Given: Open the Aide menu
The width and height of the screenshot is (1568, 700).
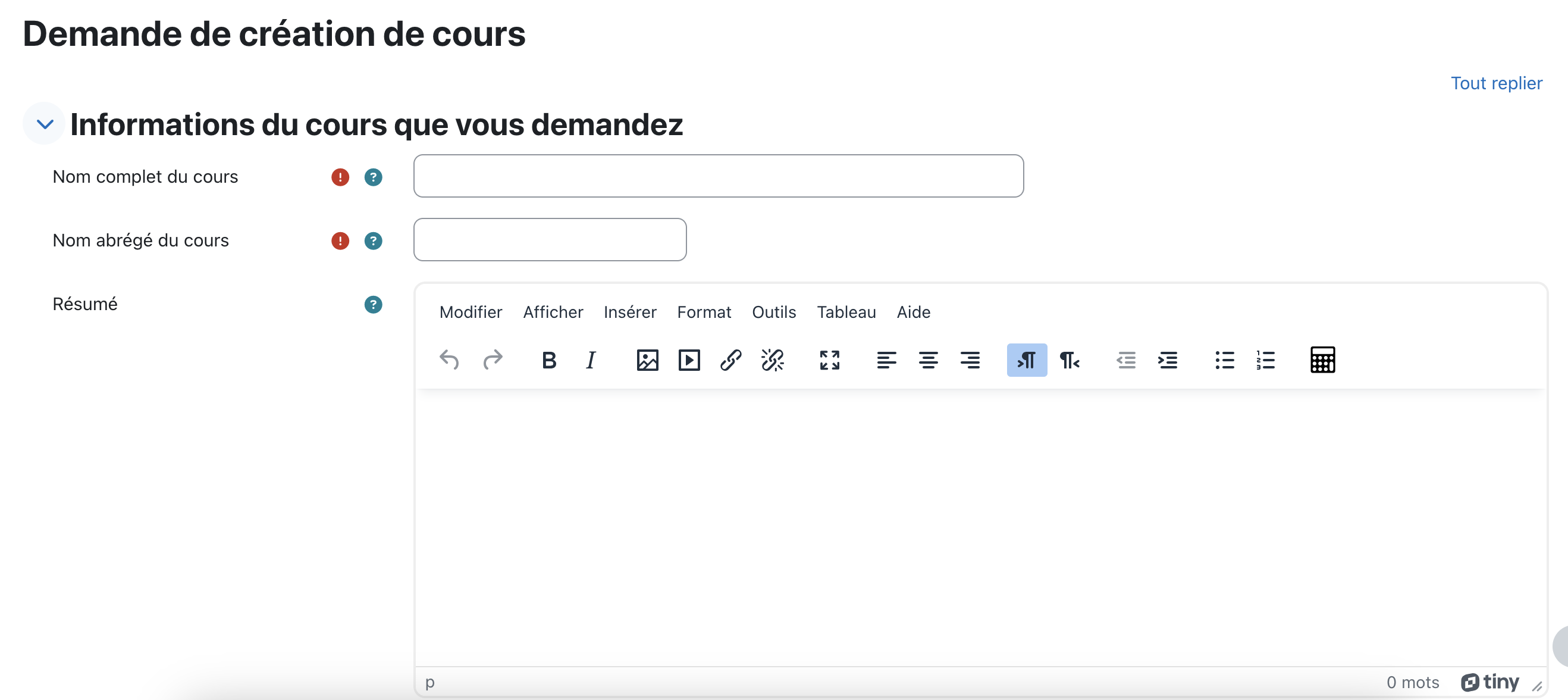Looking at the screenshot, I should click(x=913, y=312).
